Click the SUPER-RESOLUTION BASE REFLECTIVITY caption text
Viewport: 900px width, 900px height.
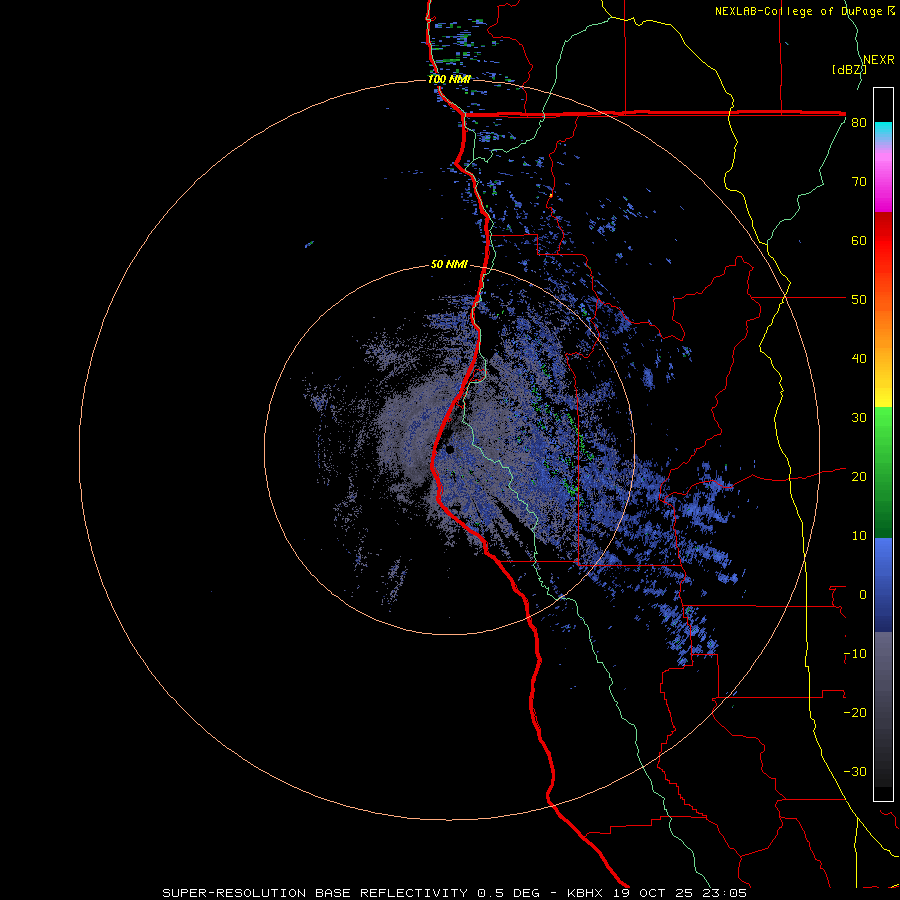(x=315, y=893)
